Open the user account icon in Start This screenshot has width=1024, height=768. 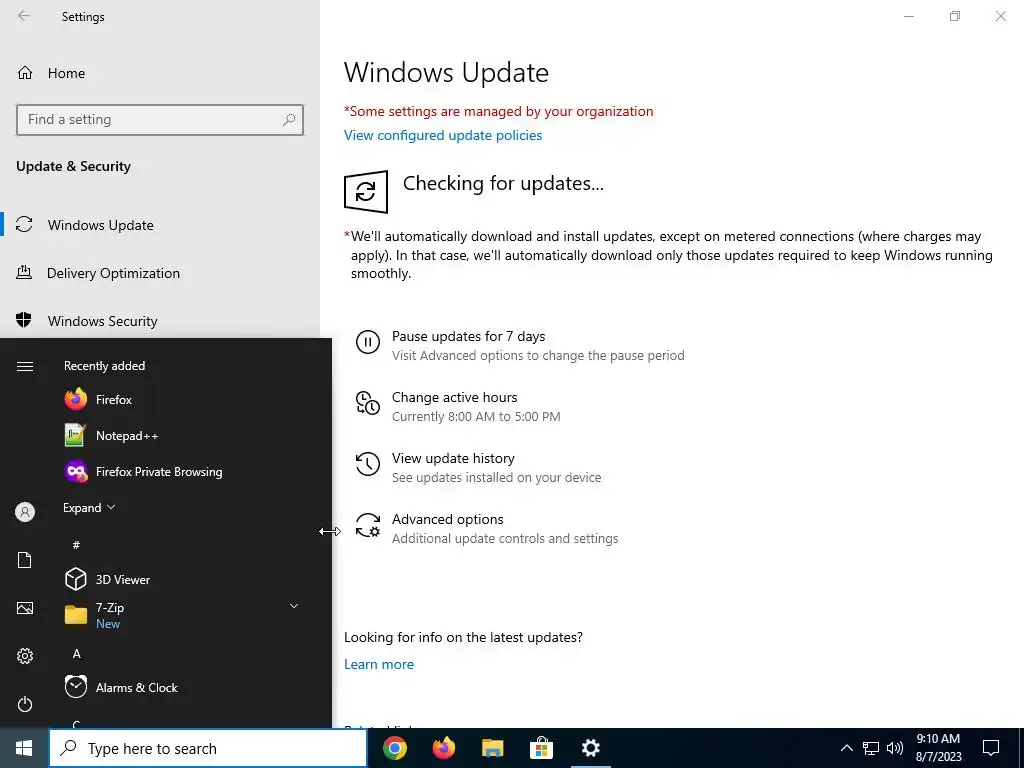[25, 512]
